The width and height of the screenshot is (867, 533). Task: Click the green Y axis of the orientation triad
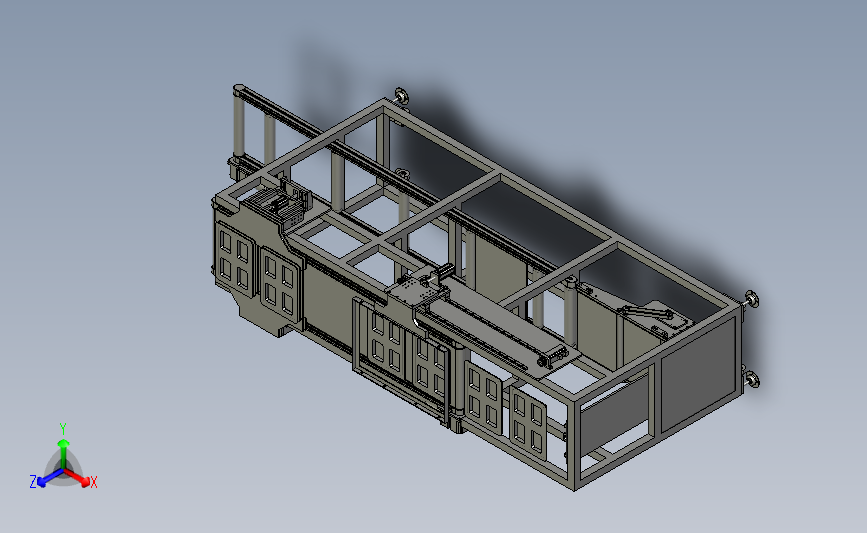[x=64, y=454]
